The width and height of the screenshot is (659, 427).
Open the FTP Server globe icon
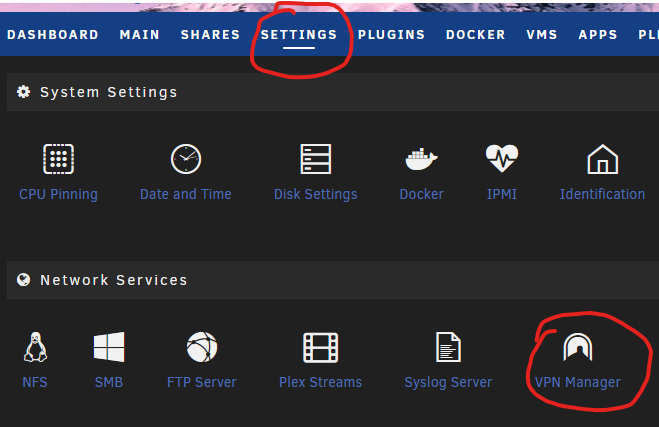pyautogui.click(x=202, y=347)
